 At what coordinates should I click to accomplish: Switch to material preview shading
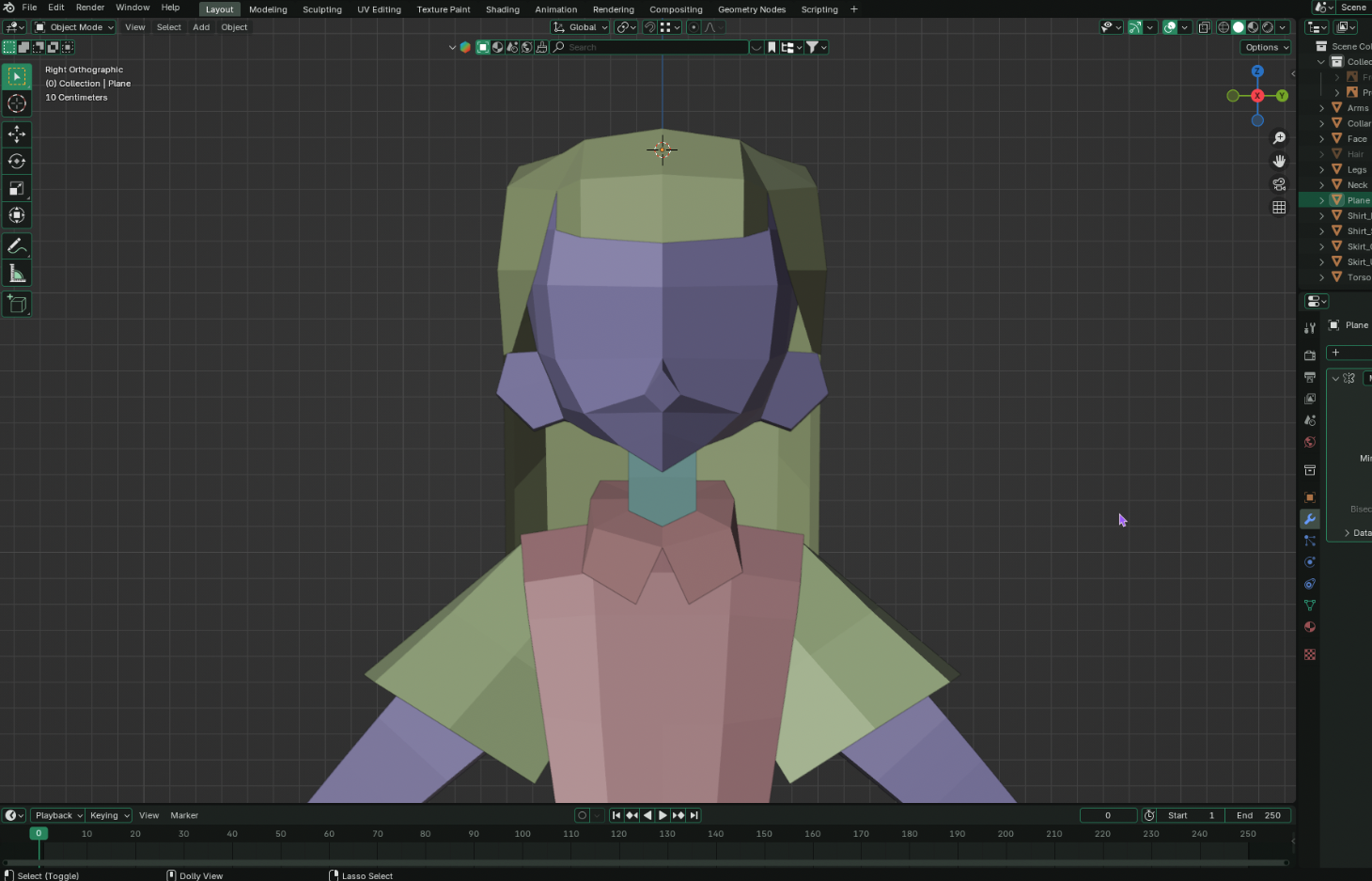1253,27
